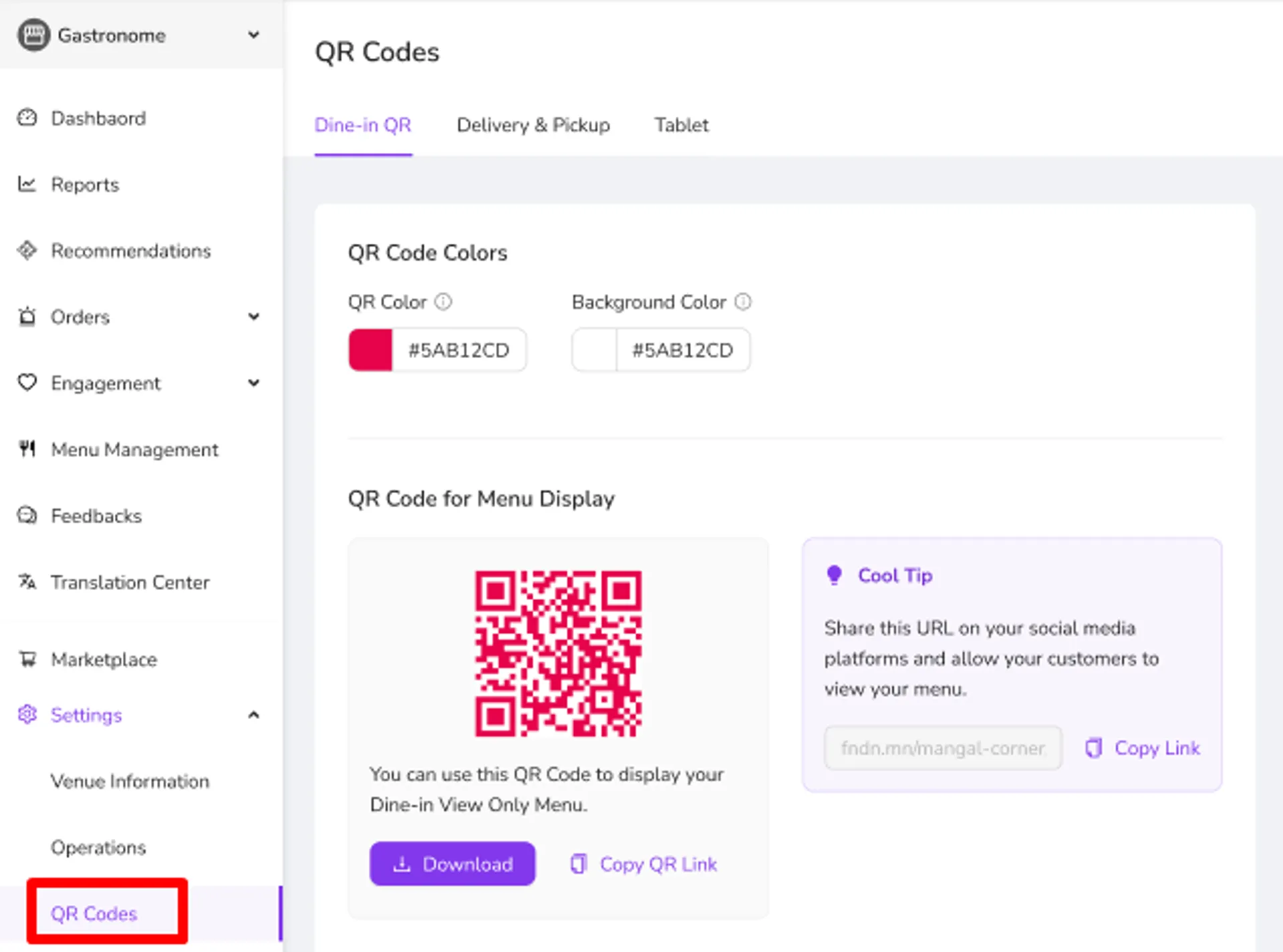Image resolution: width=1283 pixels, height=952 pixels.
Task: Click the Engagement heart icon
Action: 27,383
